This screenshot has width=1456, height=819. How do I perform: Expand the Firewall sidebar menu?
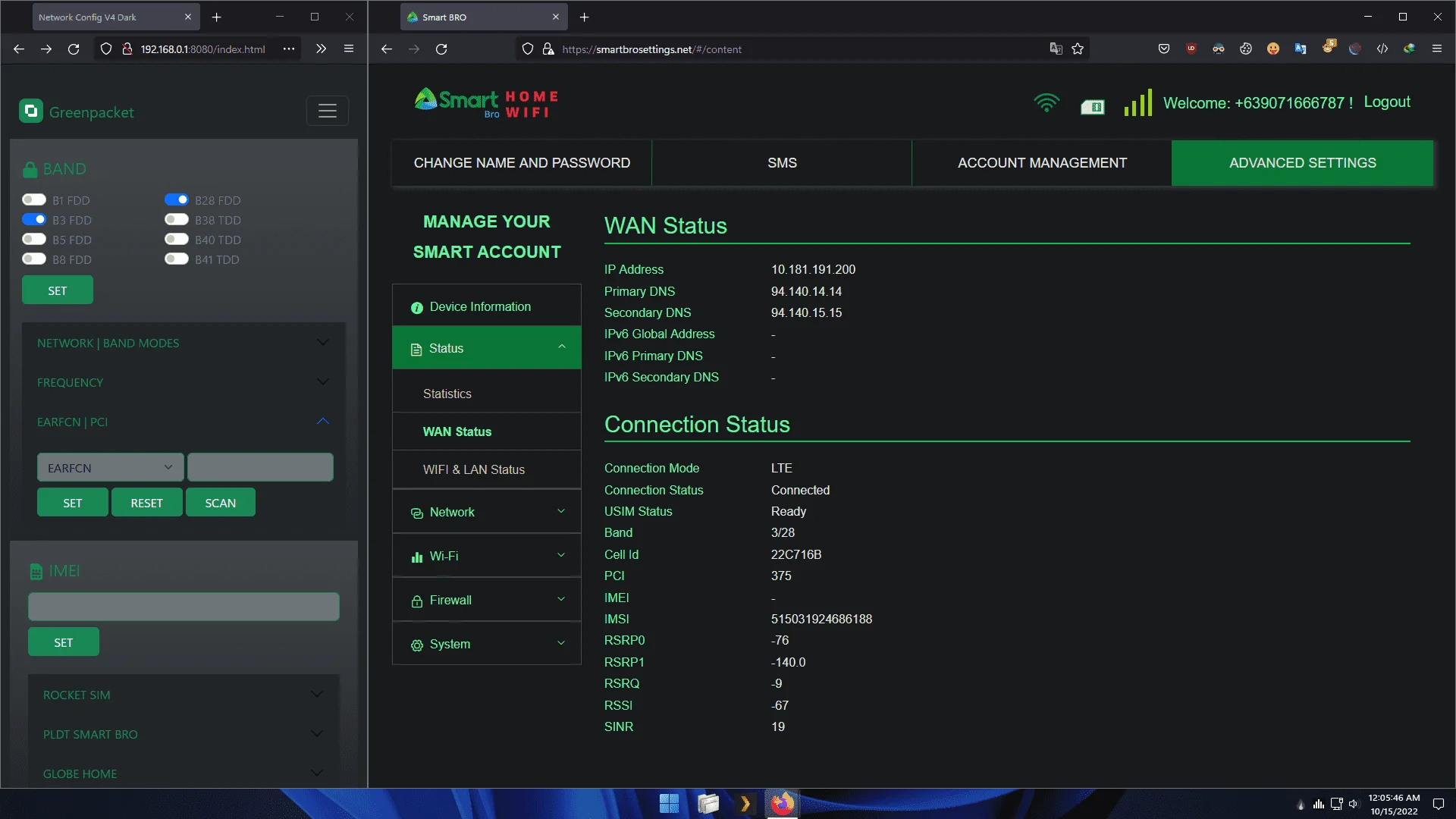click(487, 600)
